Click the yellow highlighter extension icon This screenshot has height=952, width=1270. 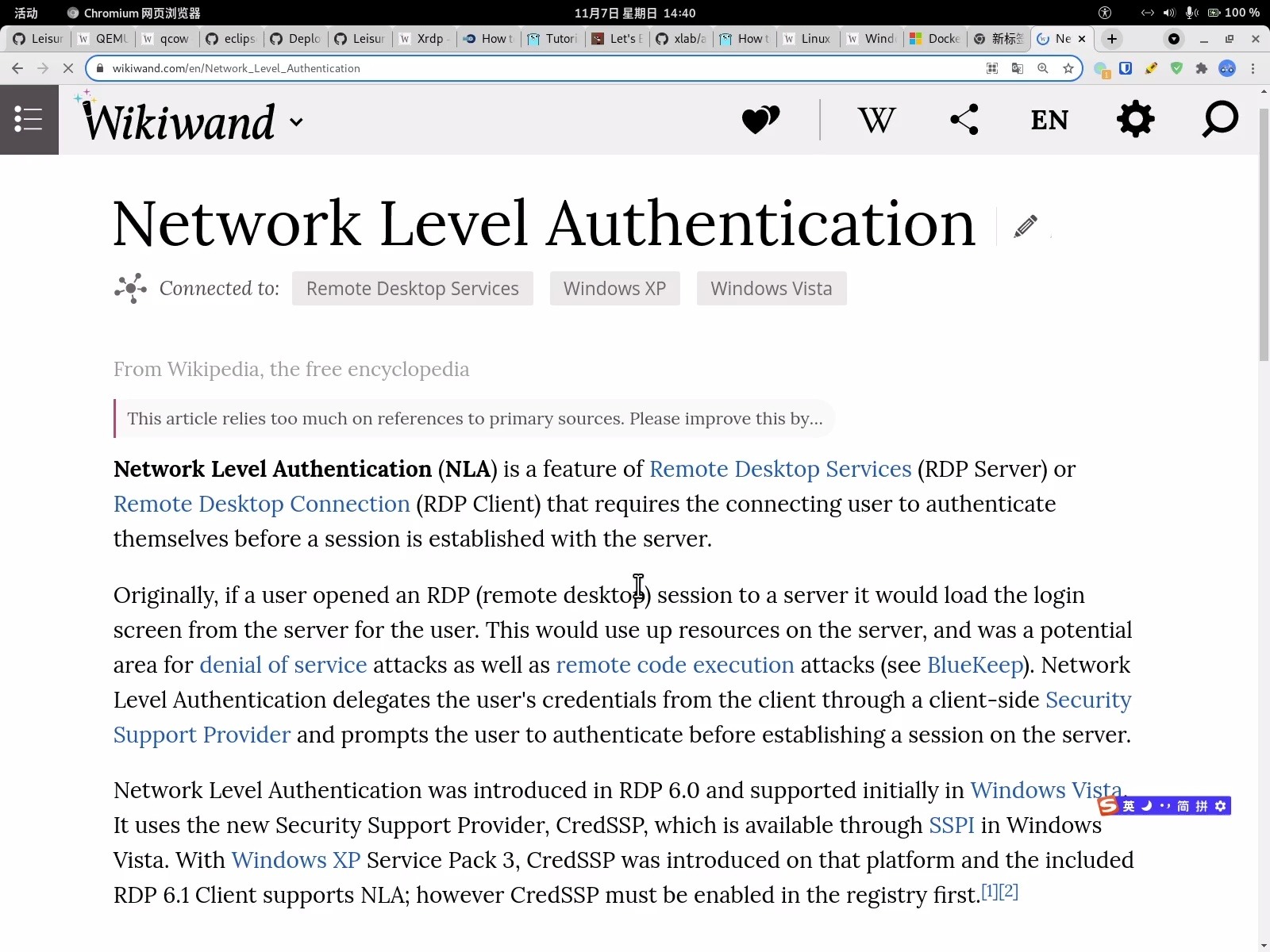click(1151, 68)
